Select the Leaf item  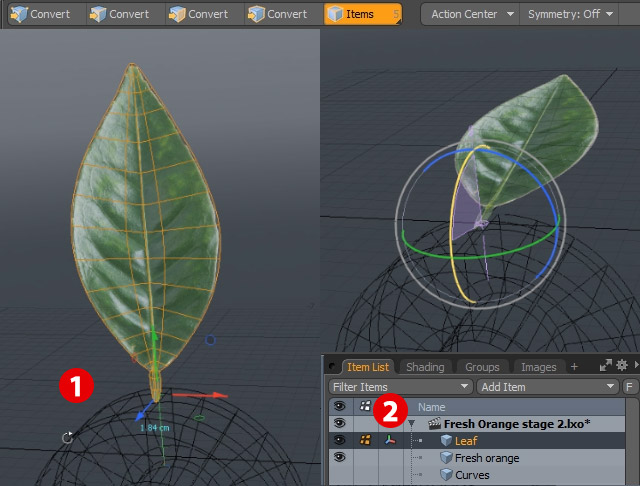click(466, 441)
